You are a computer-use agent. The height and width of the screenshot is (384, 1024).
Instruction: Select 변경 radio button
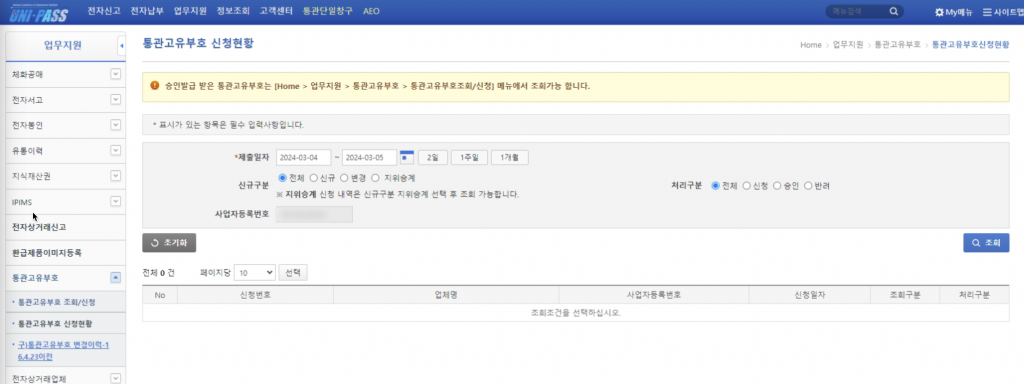(x=344, y=177)
